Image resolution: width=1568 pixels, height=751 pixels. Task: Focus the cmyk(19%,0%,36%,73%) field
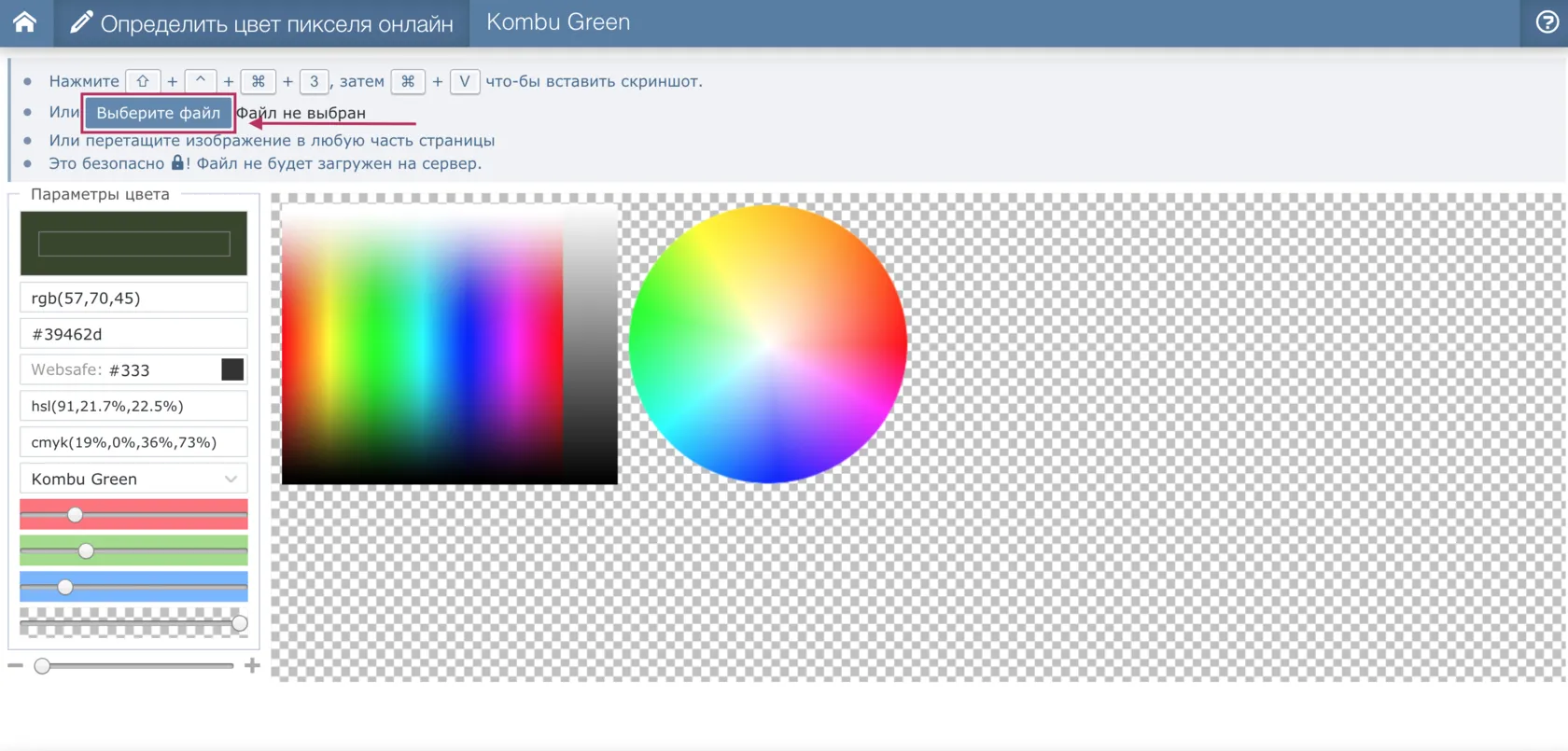click(133, 442)
